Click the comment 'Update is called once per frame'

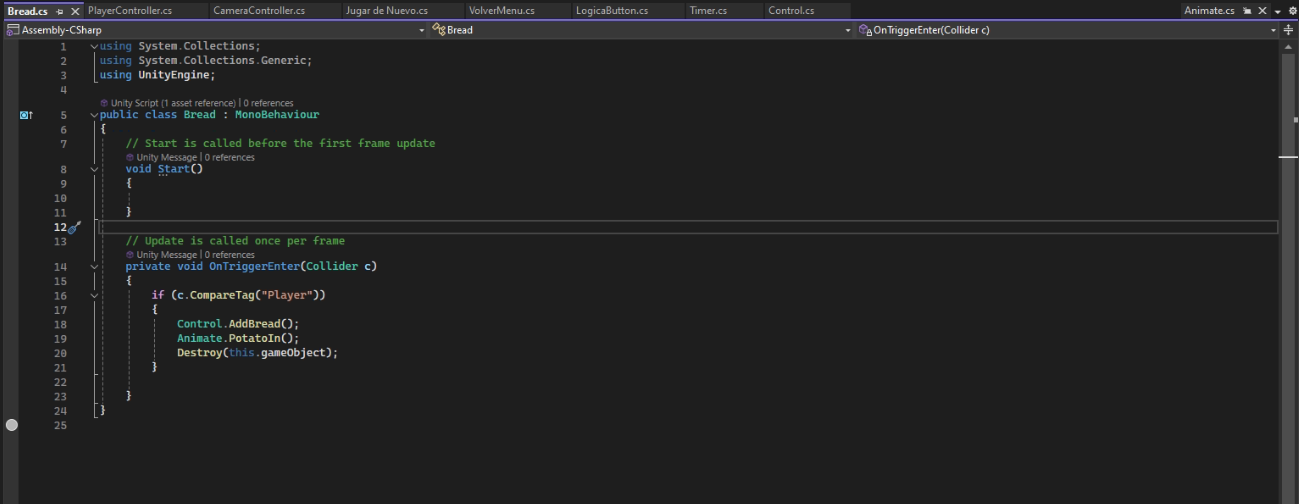click(235, 241)
